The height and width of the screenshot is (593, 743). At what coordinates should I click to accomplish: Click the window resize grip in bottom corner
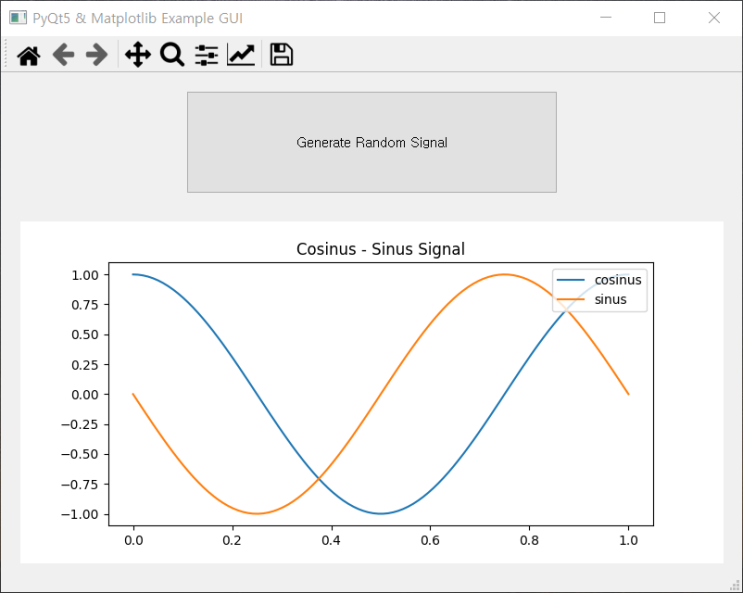(x=735, y=585)
